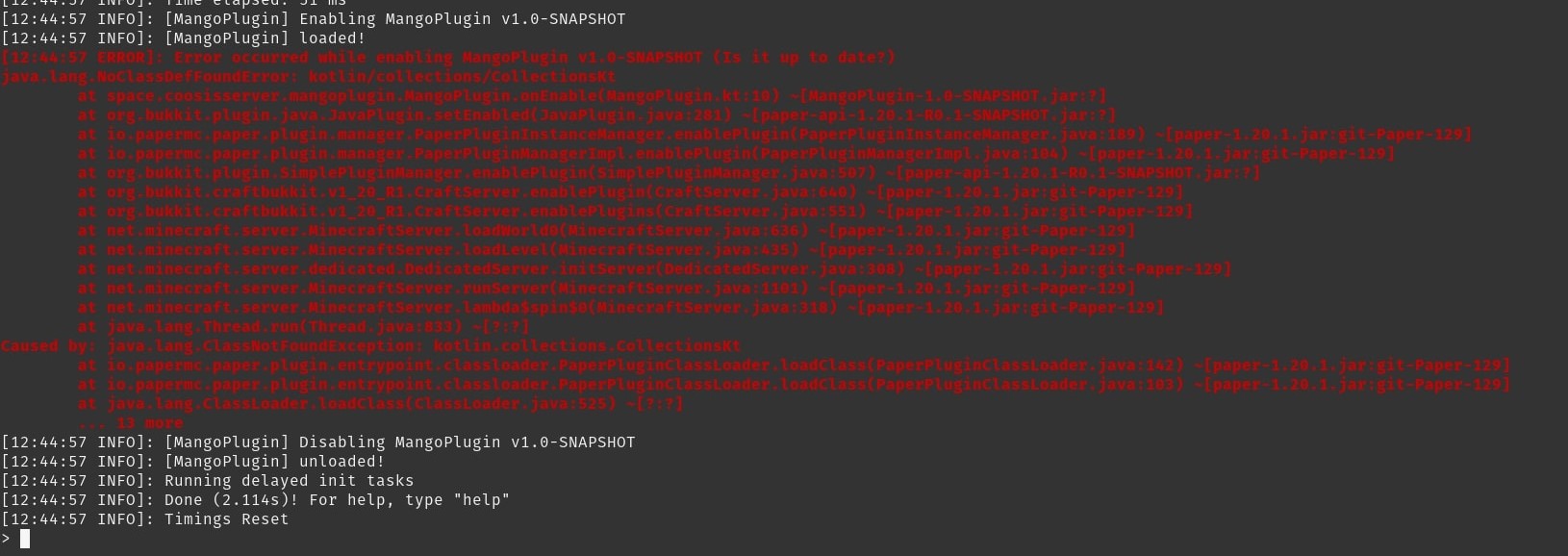Click the "Enabling MangoPlugin v1.0-SNAPSHOT" log line
The height and width of the screenshot is (556, 1568).
[x=313, y=19]
